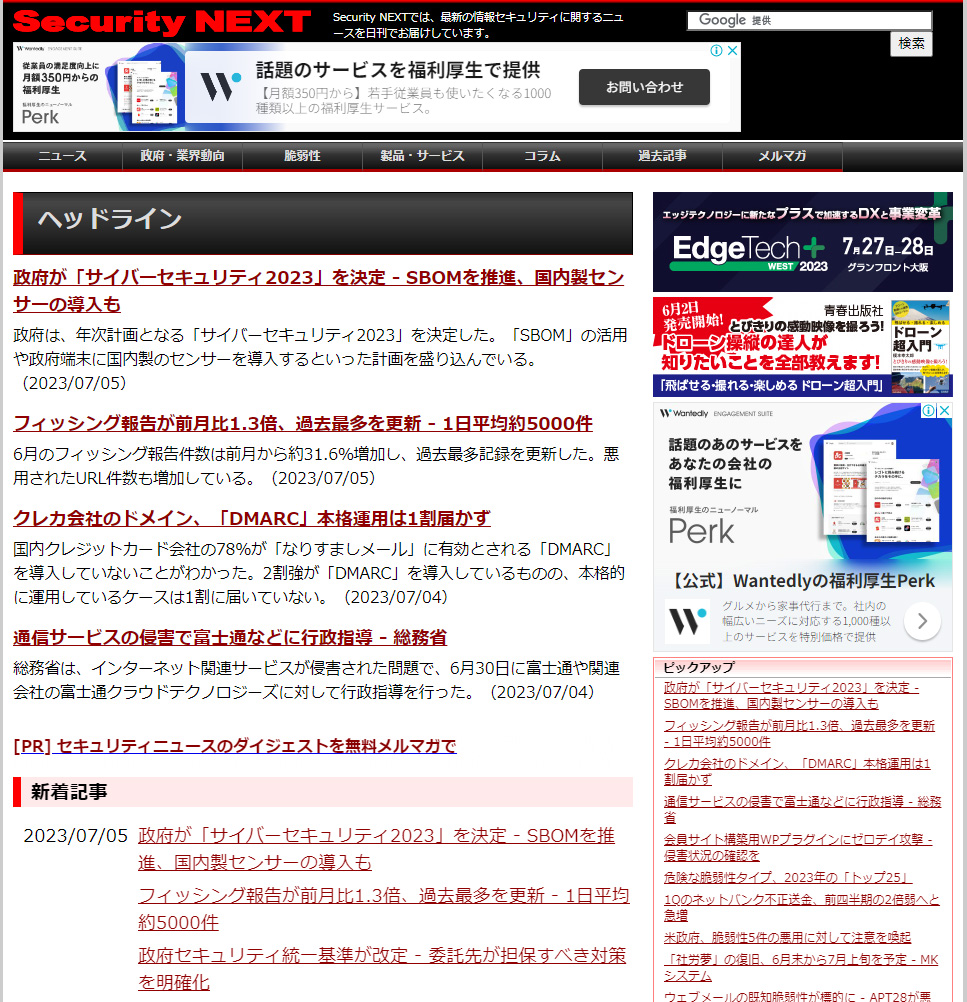Screen dimensions: 967x1002
Task: Click the Google search input field
Action: point(809,20)
